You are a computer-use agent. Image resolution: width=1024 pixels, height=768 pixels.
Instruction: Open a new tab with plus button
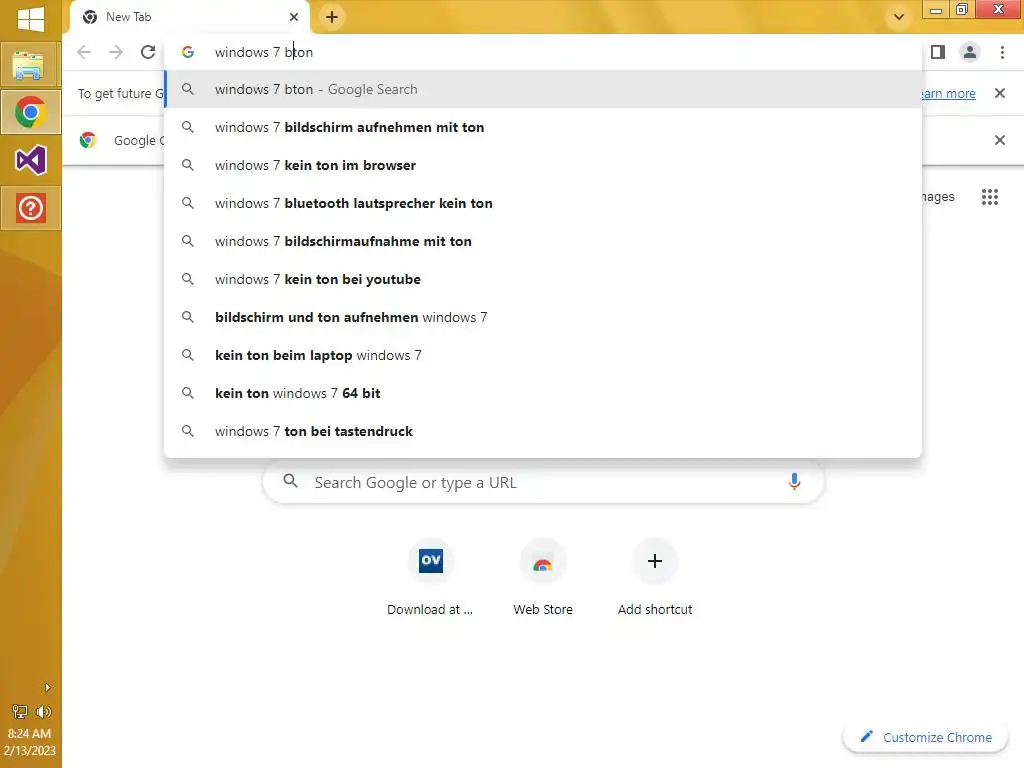click(x=332, y=17)
